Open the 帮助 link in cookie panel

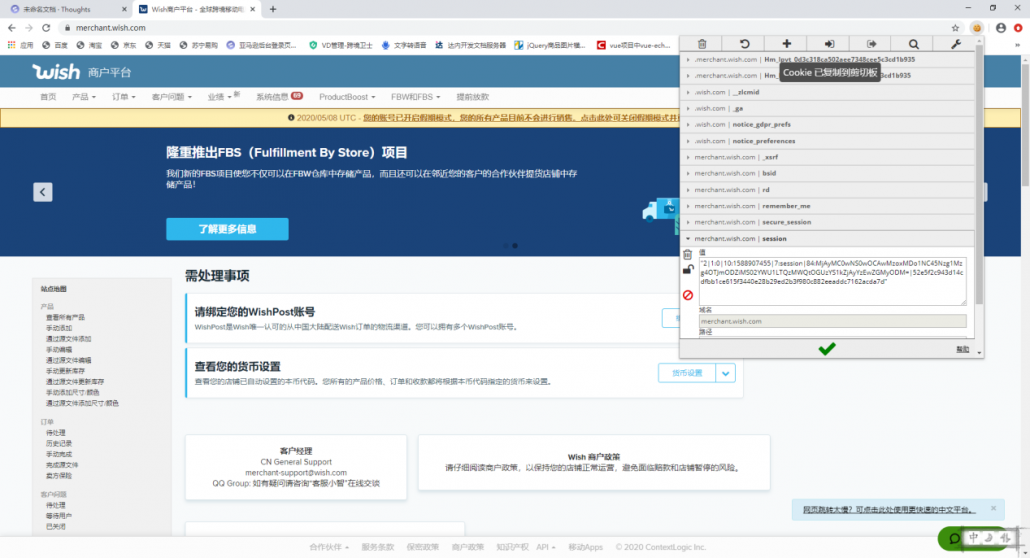(x=962, y=349)
